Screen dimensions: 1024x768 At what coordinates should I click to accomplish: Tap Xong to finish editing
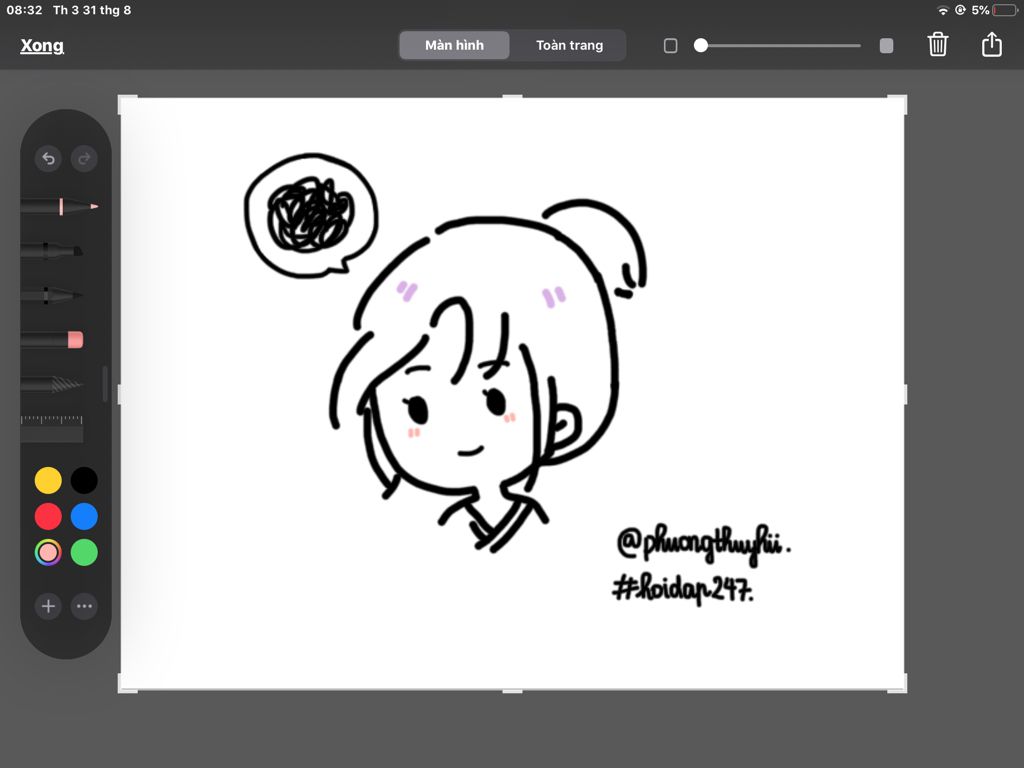click(42, 46)
